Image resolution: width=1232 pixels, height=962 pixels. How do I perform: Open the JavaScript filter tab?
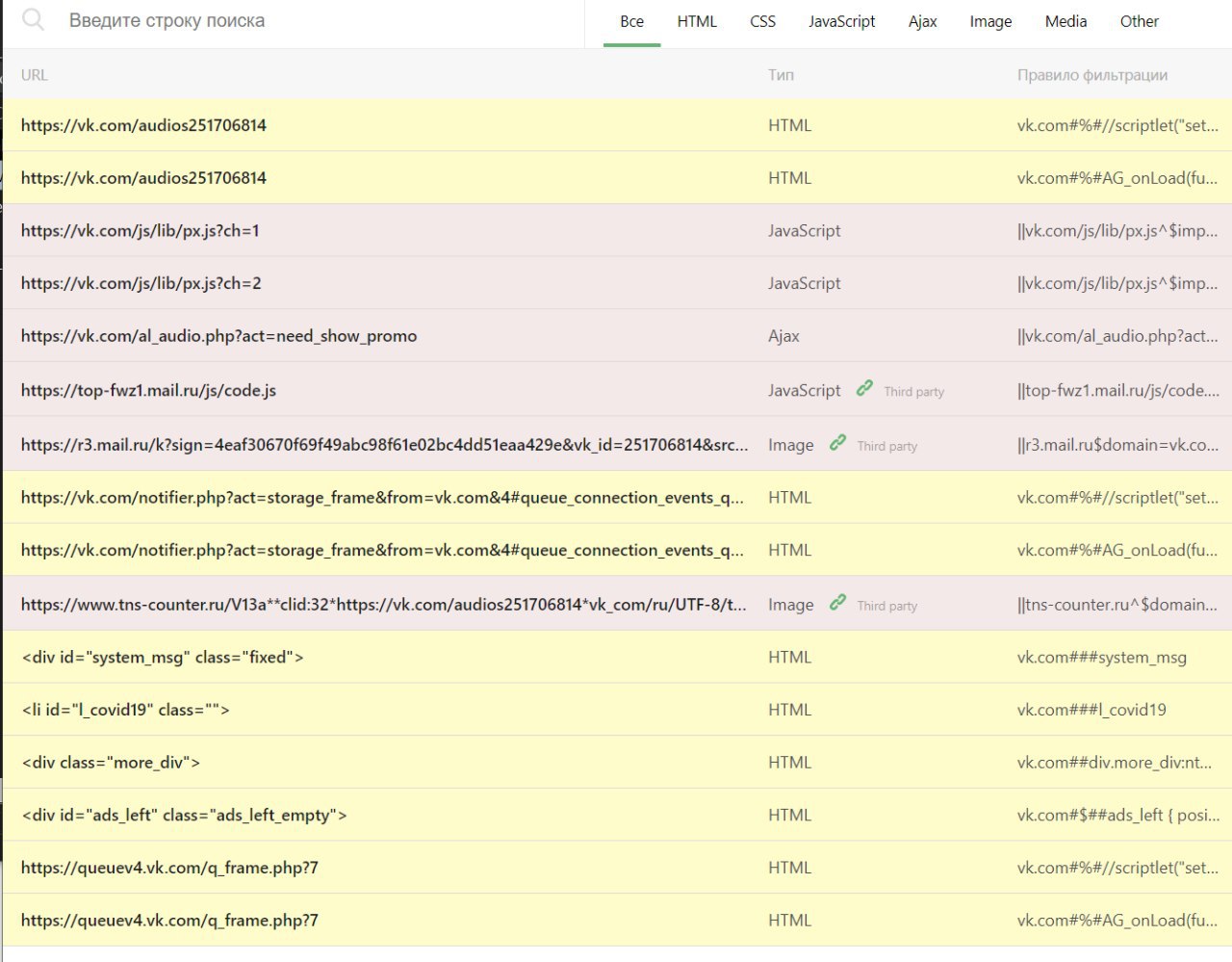click(x=841, y=21)
